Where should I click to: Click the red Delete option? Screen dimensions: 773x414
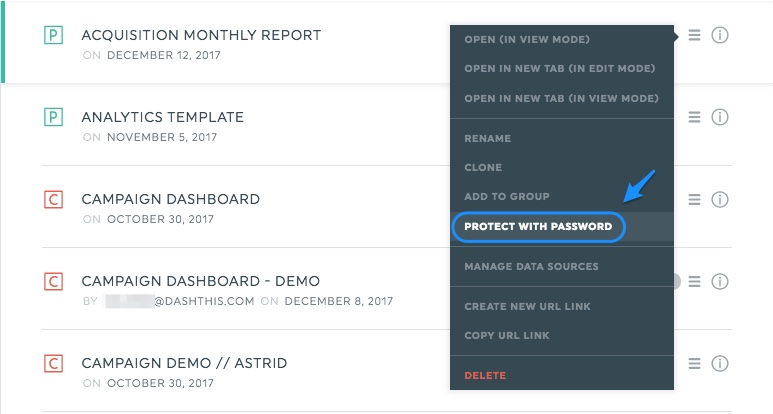[x=485, y=376]
